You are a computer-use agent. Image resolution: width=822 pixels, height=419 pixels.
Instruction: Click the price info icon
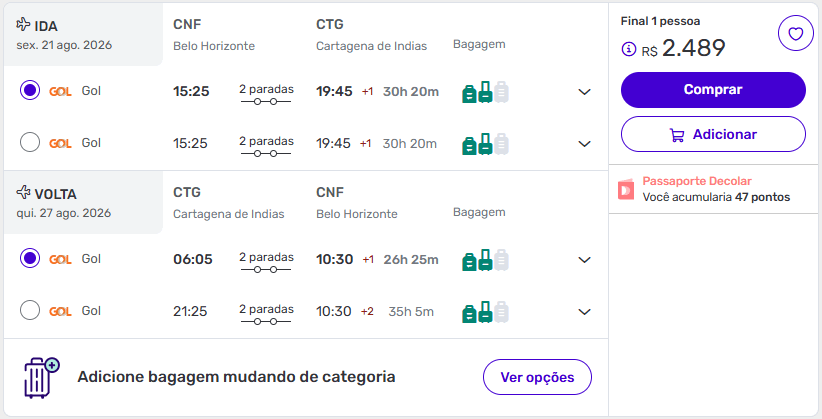pos(628,49)
